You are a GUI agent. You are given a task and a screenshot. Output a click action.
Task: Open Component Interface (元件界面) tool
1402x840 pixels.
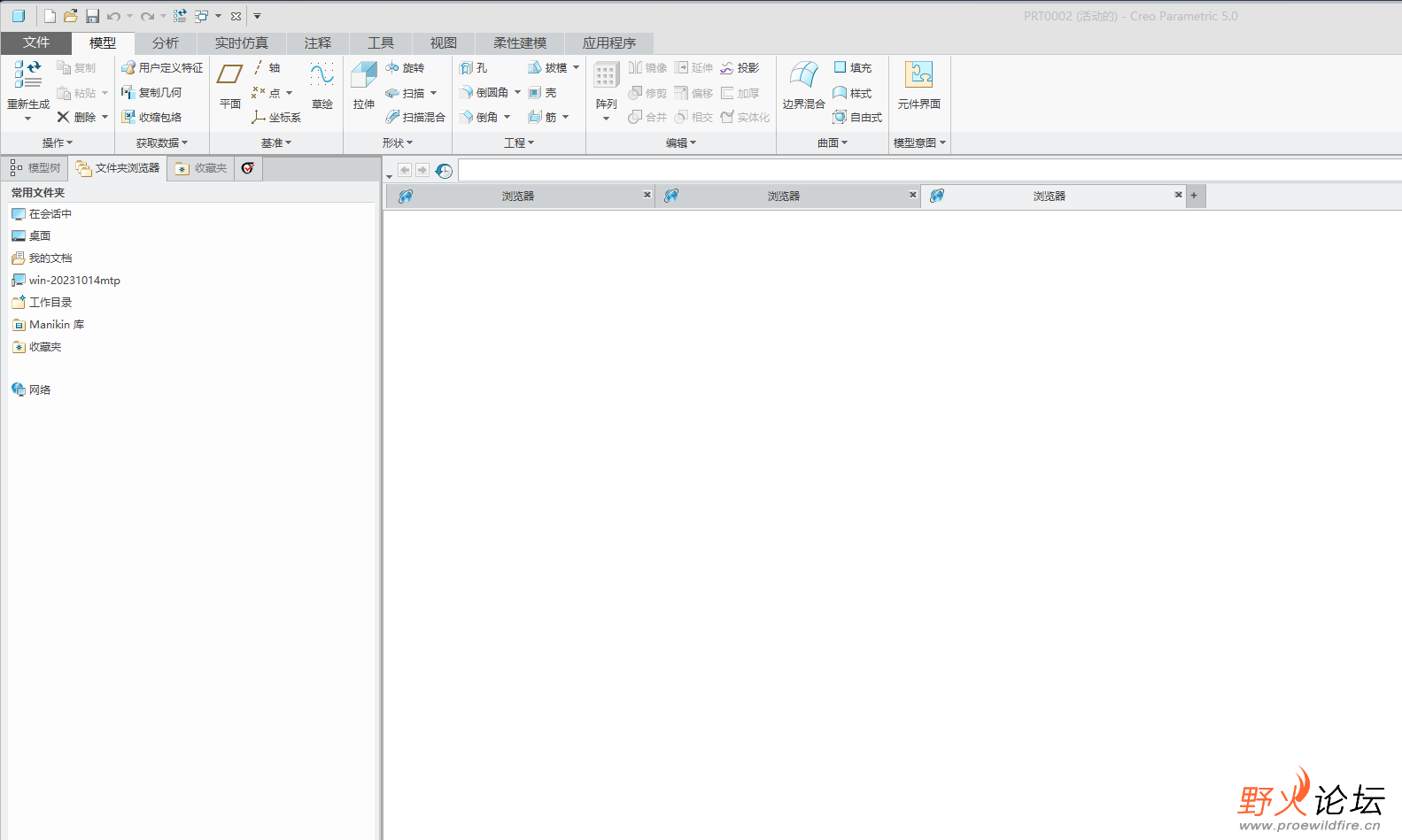[919, 87]
